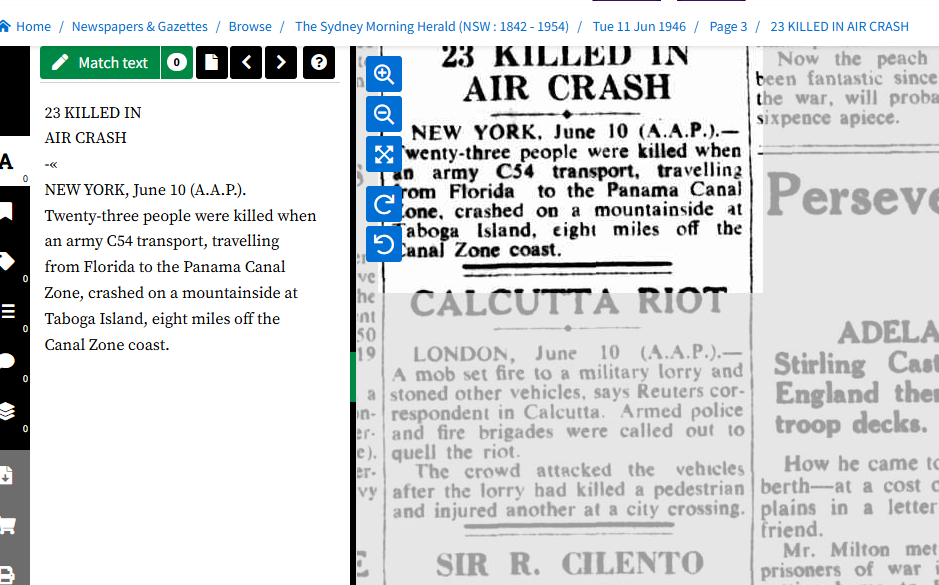Go to Tue 11 Jun 1946 breadcrumb
The width and height of the screenshot is (939, 585).
[639, 26]
